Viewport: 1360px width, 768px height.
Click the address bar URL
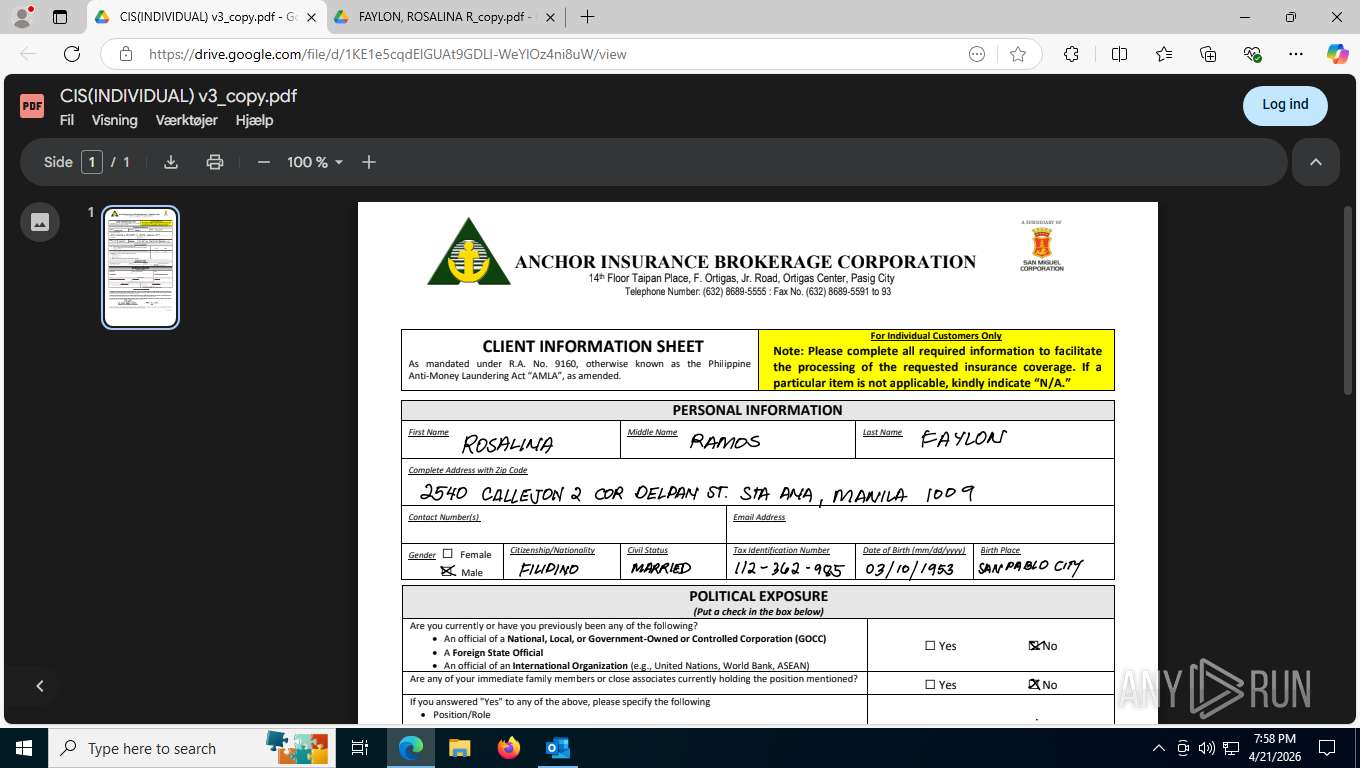388,54
